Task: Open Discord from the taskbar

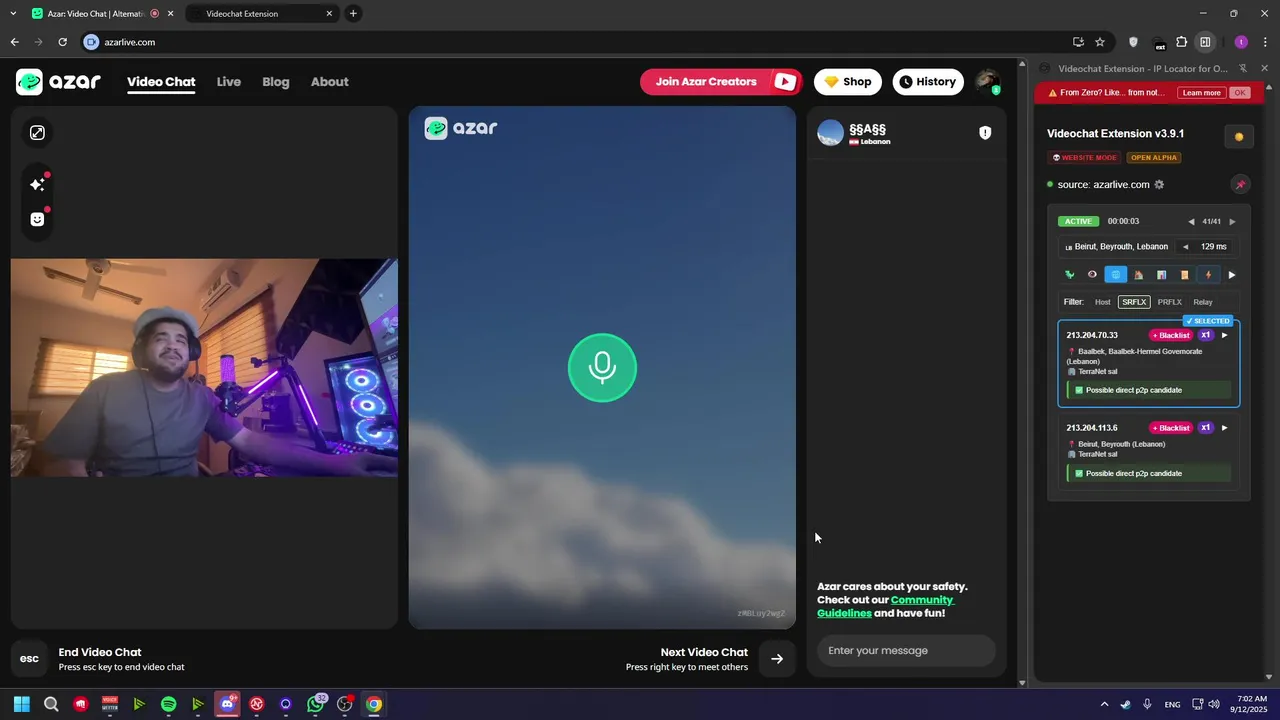Action: point(227,704)
